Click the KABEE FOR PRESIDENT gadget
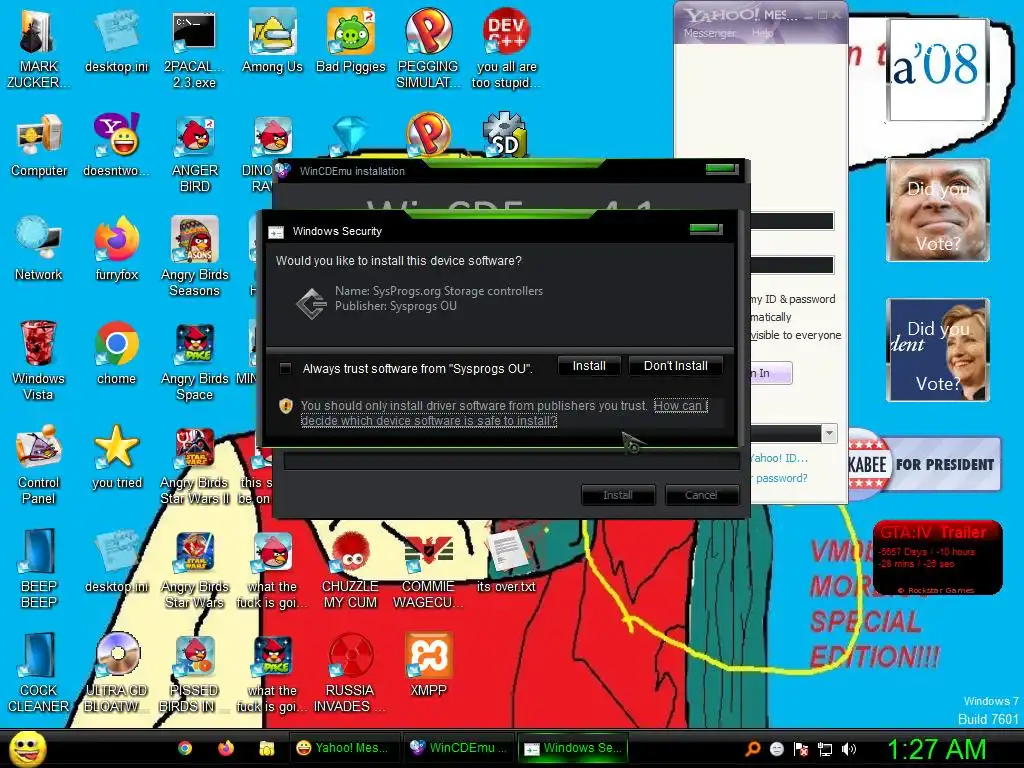This screenshot has width=1024, height=768. (923, 464)
